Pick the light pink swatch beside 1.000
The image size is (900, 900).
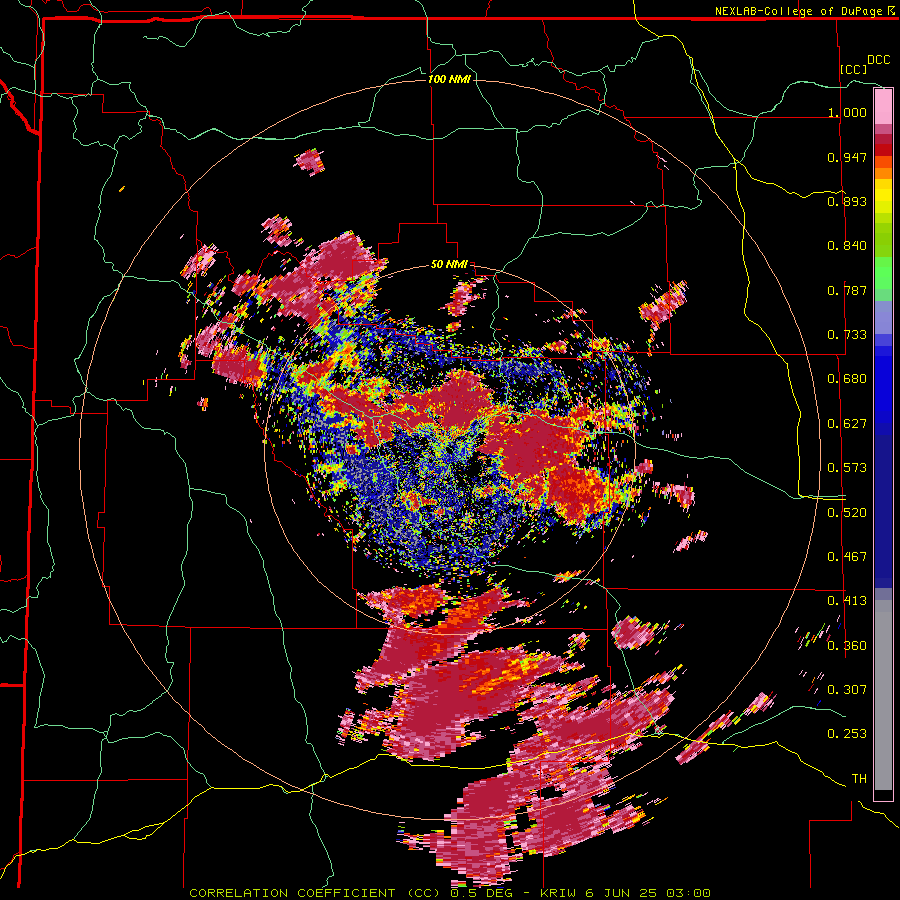click(883, 107)
